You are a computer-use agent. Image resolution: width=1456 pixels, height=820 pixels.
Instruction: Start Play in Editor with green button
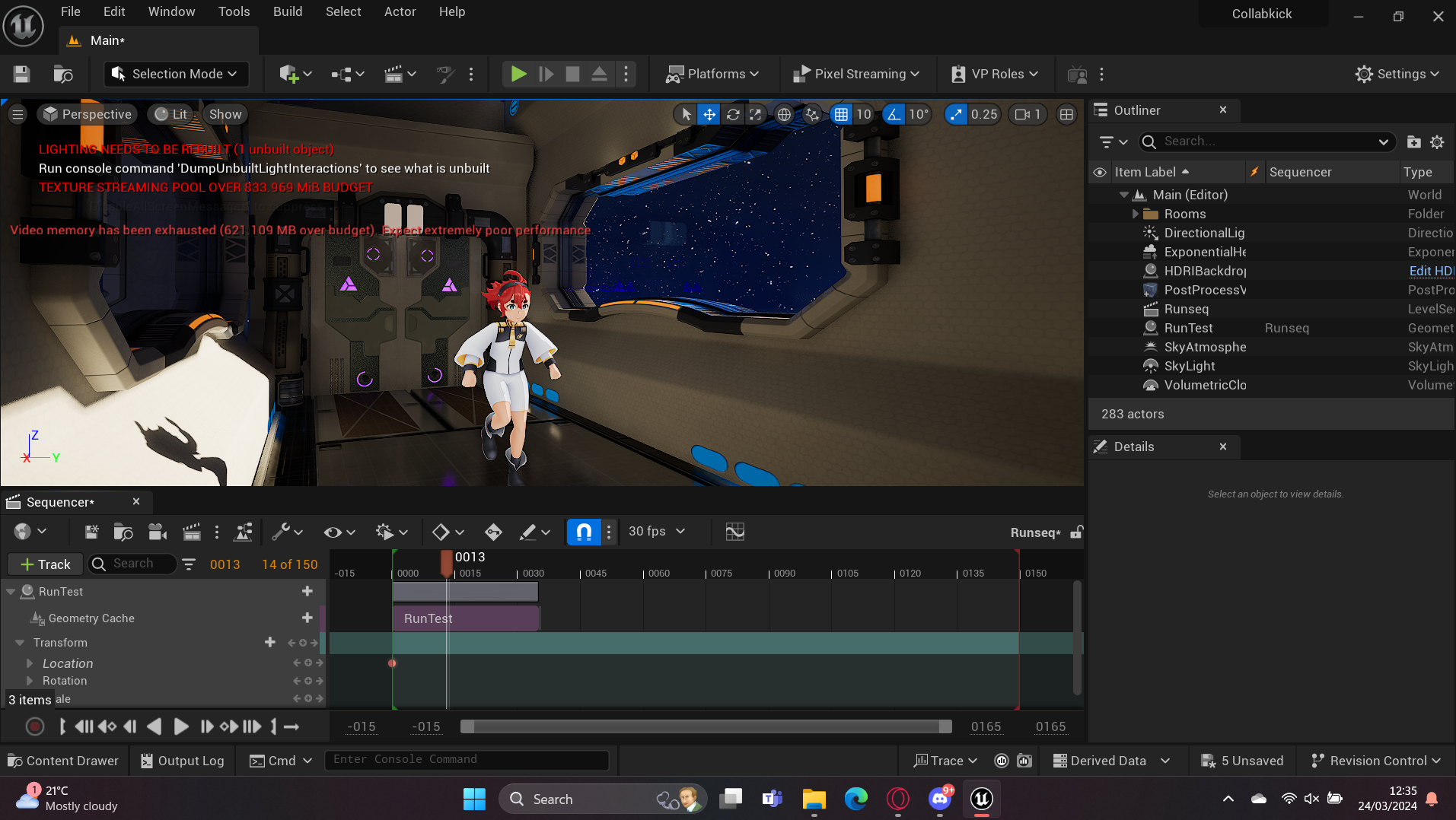(x=518, y=74)
